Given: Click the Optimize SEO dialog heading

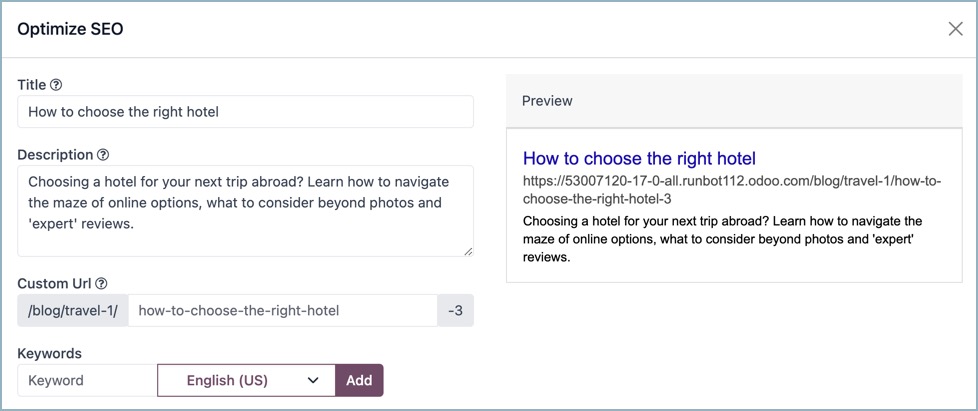Looking at the screenshot, I should coord(70,29).
